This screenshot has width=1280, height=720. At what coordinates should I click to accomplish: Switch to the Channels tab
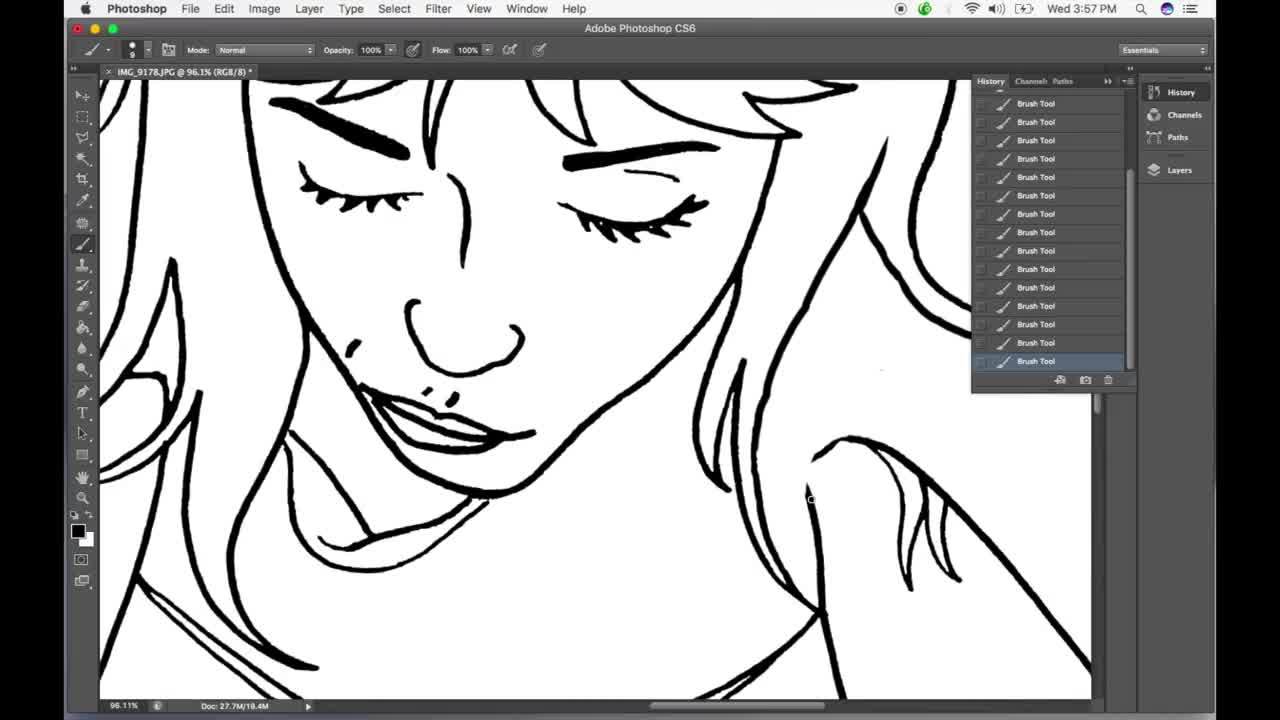point(1029,82)
